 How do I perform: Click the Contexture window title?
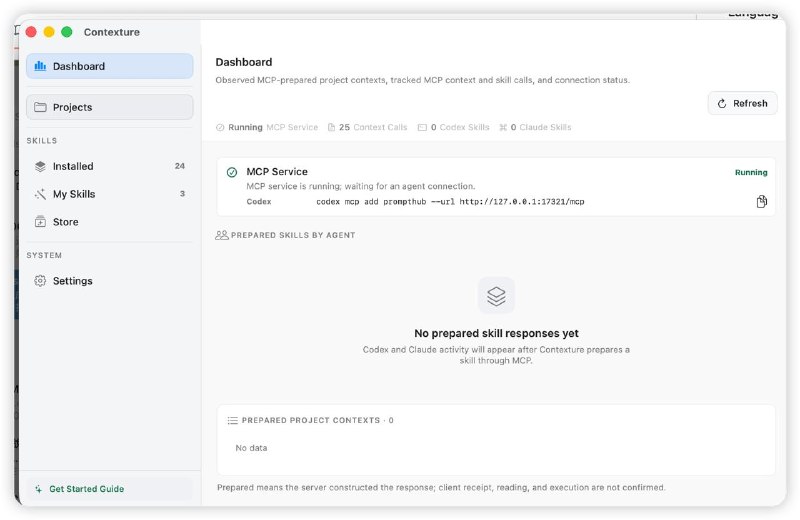pyautogui.click(x=112, y=32)
